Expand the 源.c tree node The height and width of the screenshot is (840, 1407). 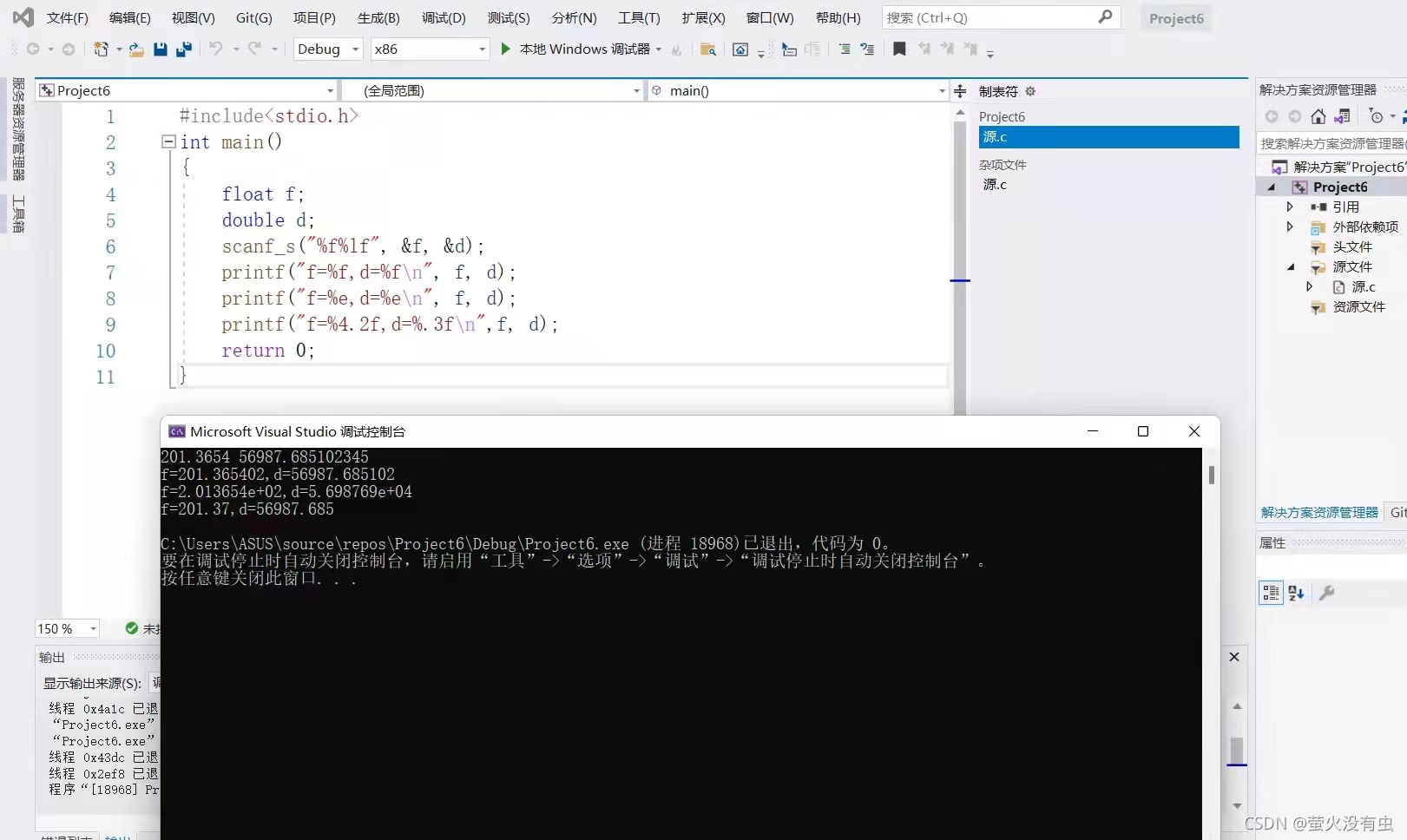(x=1310, y=286)
